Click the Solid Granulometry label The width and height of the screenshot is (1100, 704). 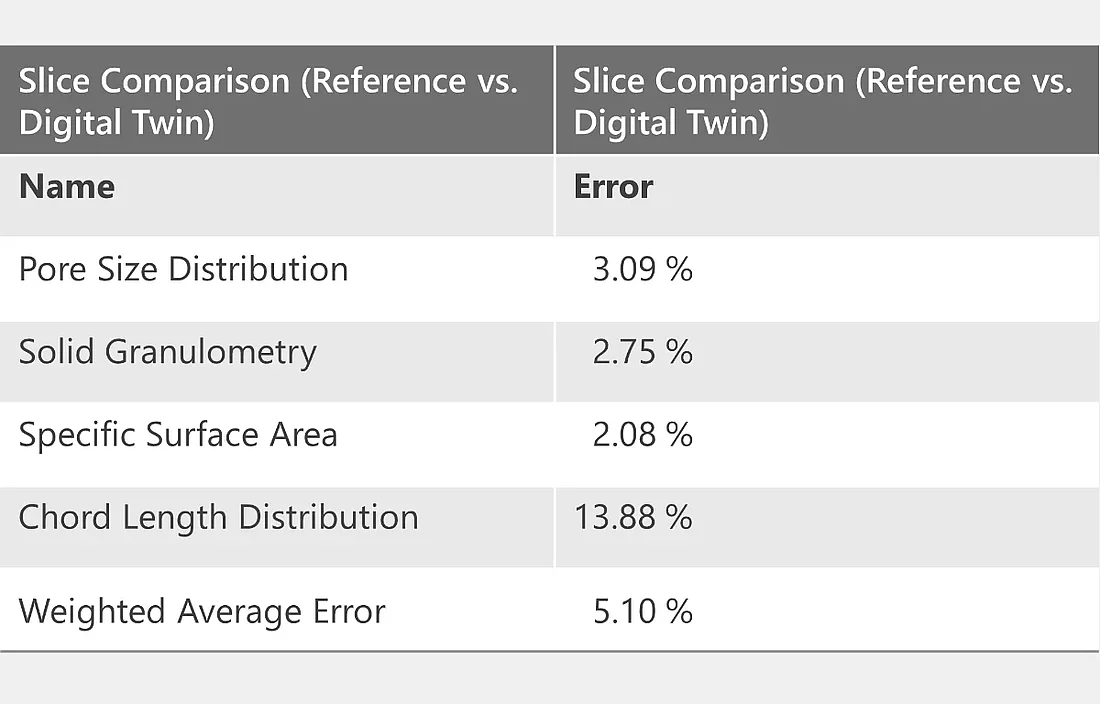[x=167, y=352]
